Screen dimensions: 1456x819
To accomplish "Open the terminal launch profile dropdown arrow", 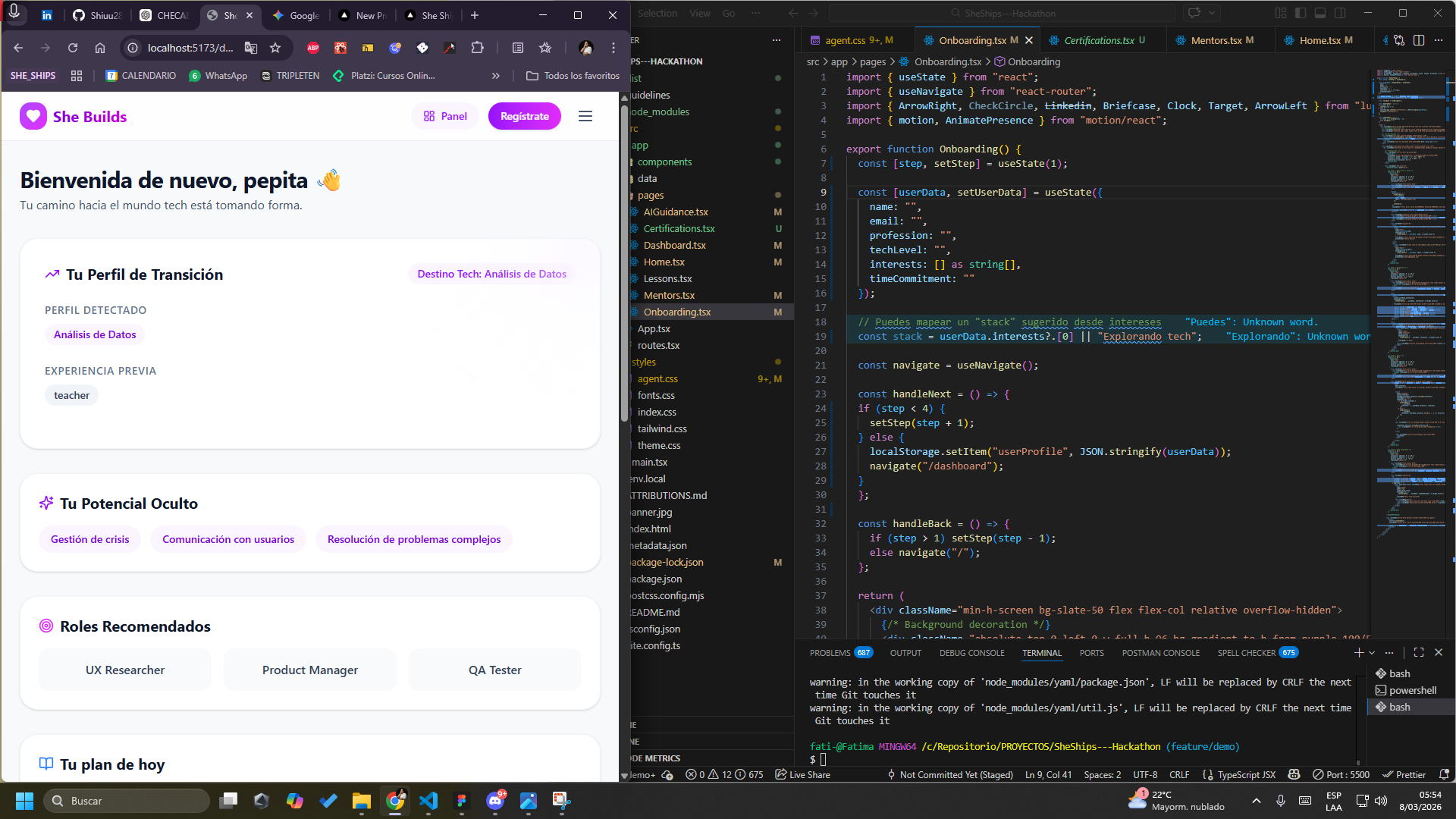I will [x=1372, y=652].
